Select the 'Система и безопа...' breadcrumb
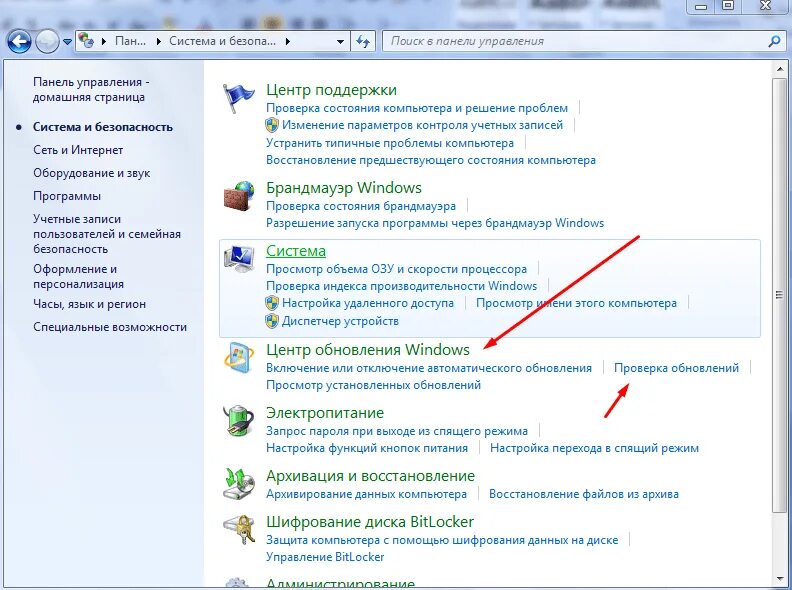 click(222, 41)
